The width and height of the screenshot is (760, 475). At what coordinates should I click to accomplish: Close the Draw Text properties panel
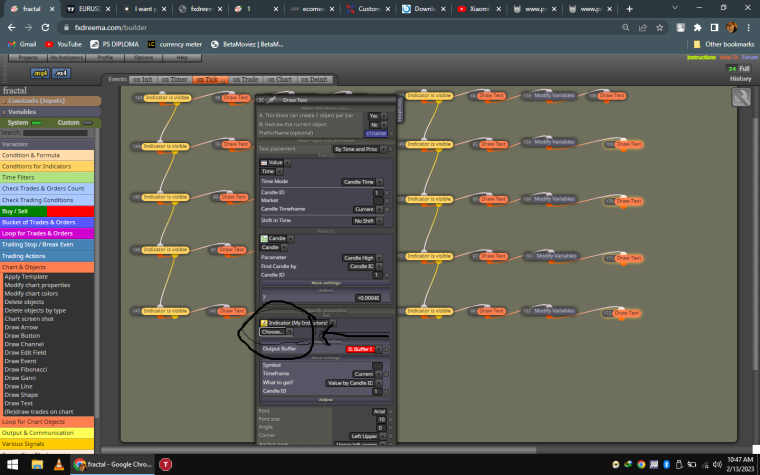point(261,100)
